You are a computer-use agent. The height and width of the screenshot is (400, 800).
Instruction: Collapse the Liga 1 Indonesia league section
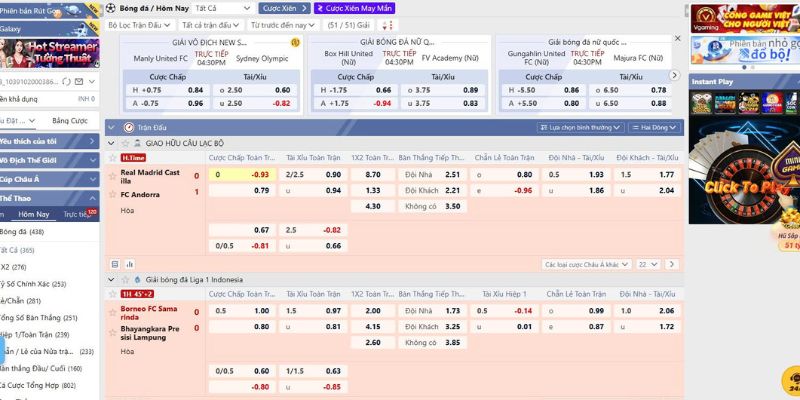point(112,280)
